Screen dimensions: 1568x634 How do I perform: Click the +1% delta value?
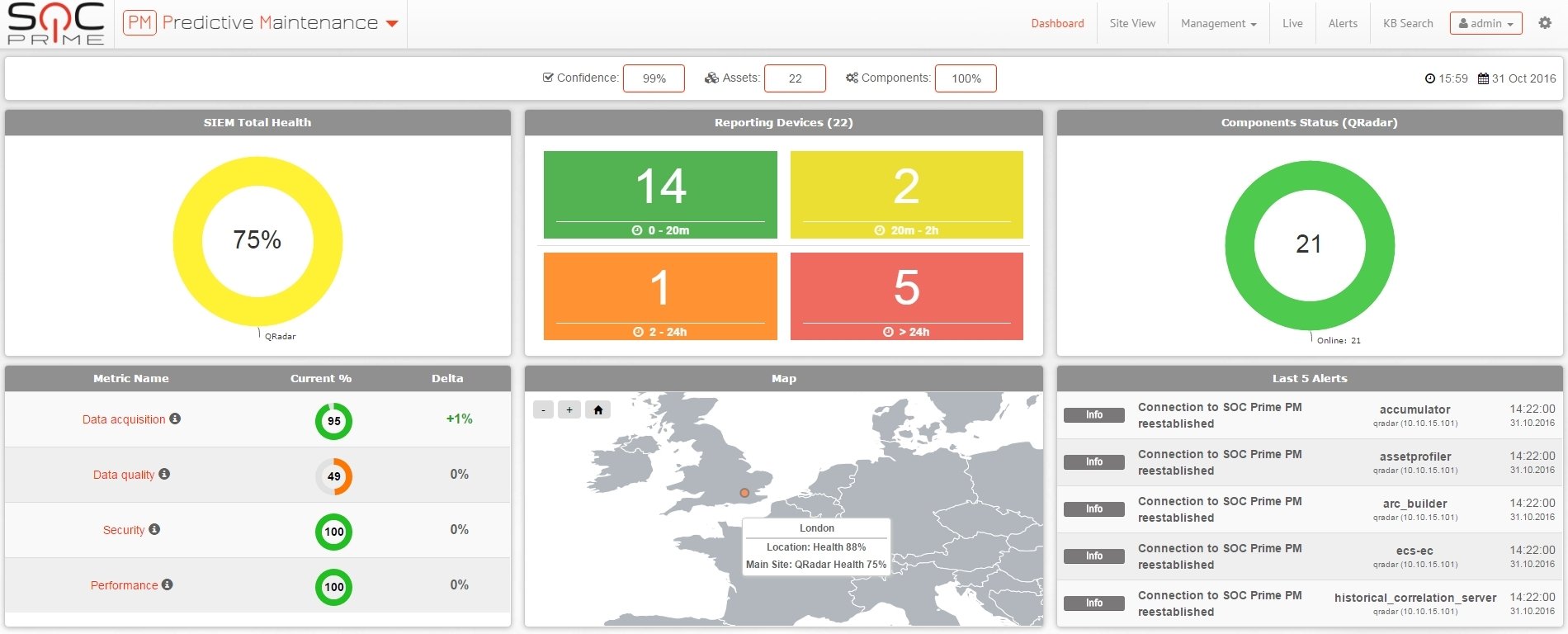tap(460, 419)
